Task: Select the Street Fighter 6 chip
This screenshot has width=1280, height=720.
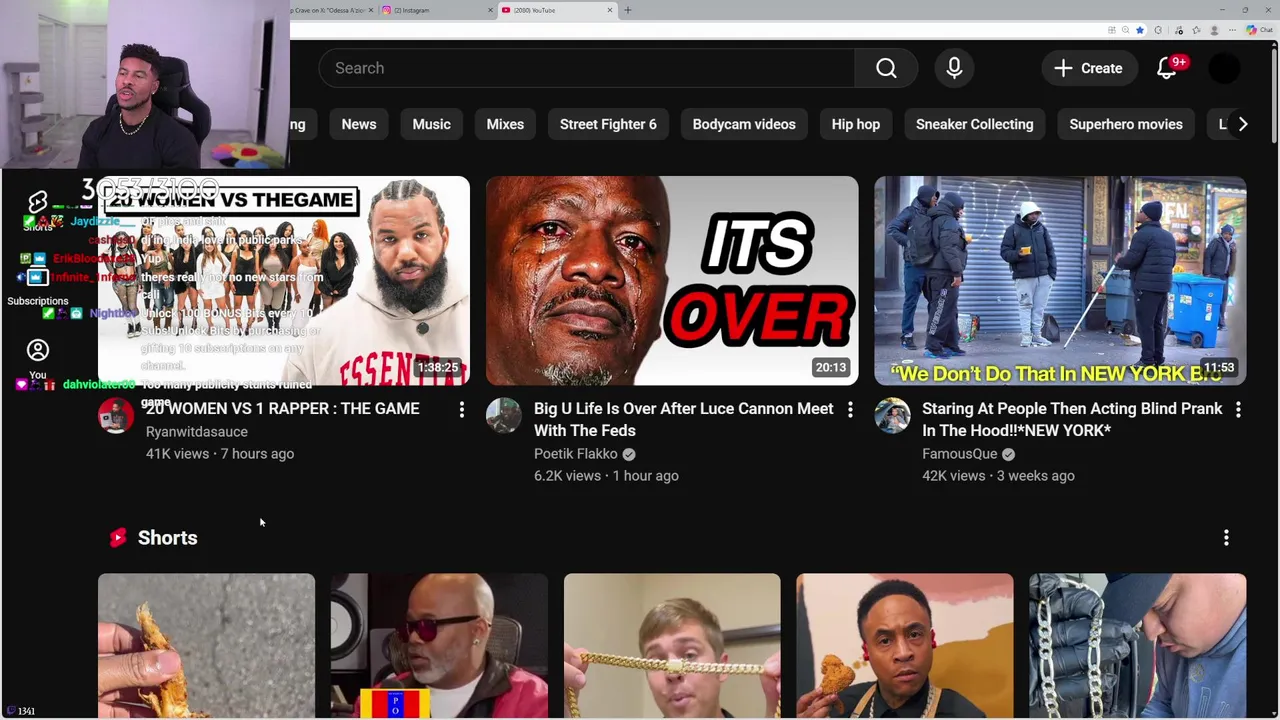Action: coord(608,124)
